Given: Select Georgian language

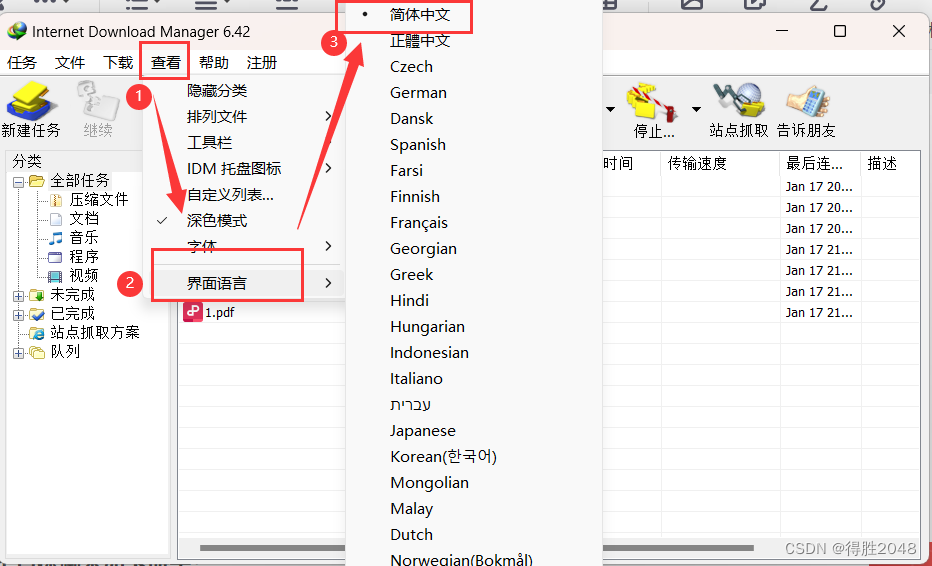Looking at the screenshot, I should point(424,249).
